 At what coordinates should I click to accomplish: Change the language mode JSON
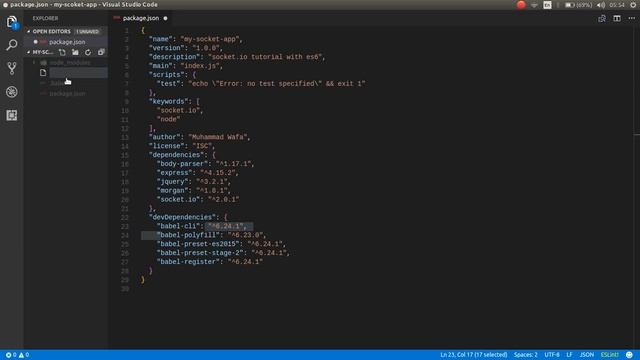click(x=587, y=355)
